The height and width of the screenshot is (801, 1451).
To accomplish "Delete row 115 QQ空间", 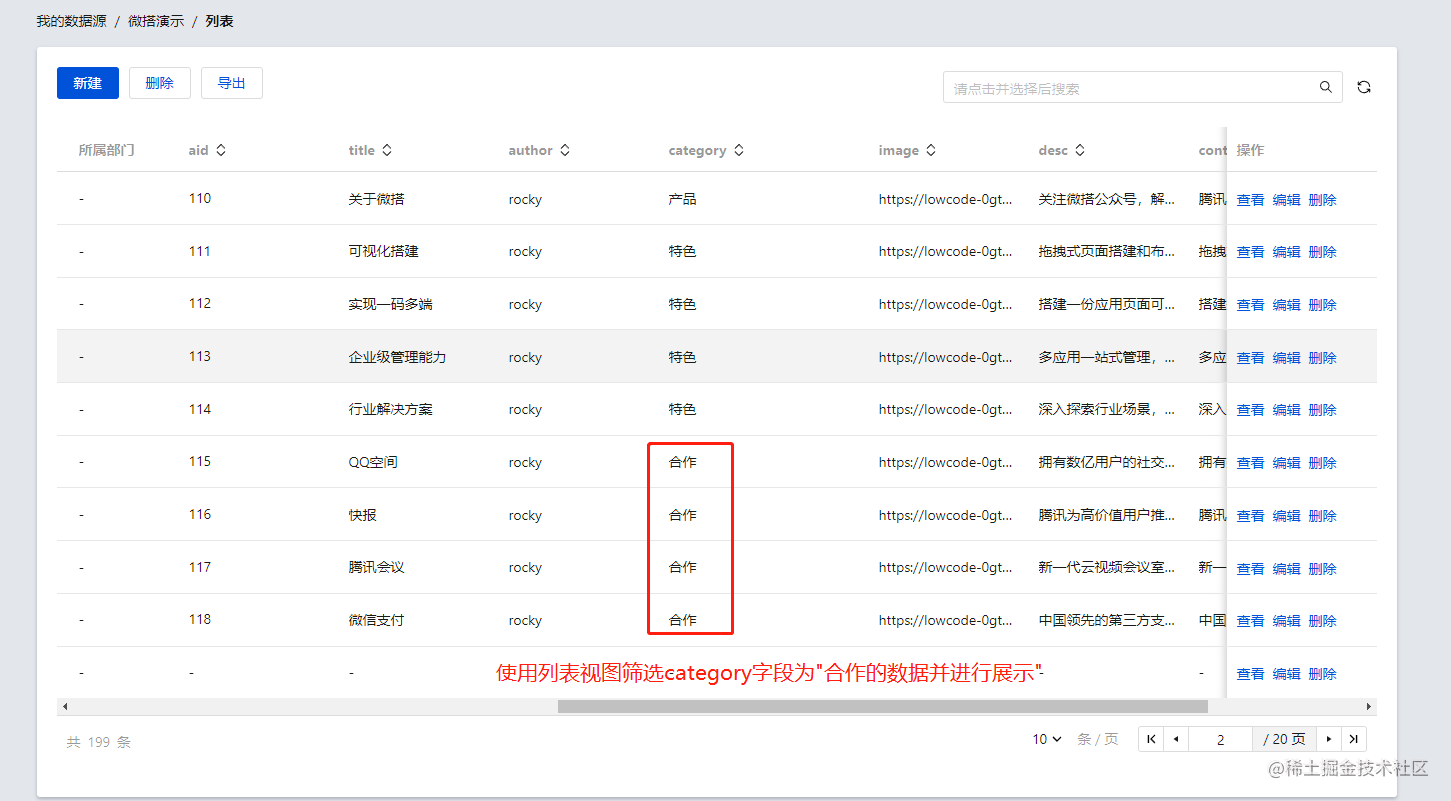I will pyautogui.click(x=1322, y=463).
